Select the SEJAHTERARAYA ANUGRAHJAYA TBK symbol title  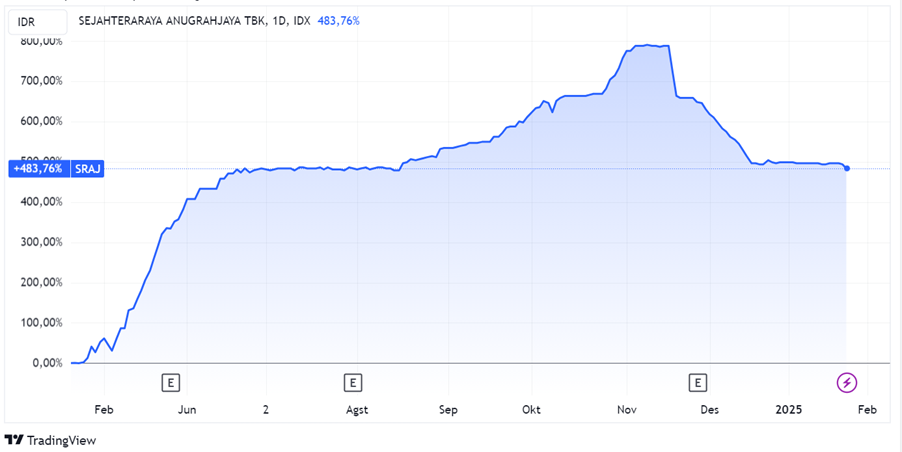point(171,21)
